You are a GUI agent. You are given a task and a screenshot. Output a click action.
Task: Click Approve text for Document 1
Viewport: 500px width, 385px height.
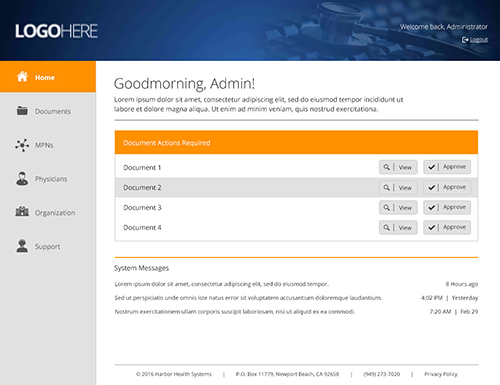click(454, 167)
